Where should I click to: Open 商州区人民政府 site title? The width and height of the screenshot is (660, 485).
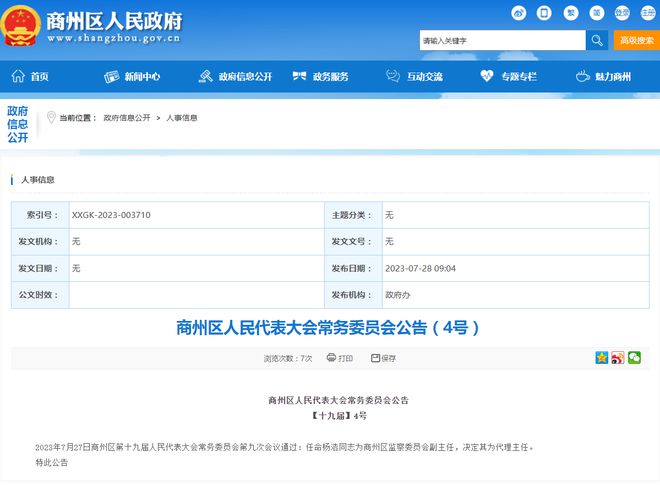114,21
